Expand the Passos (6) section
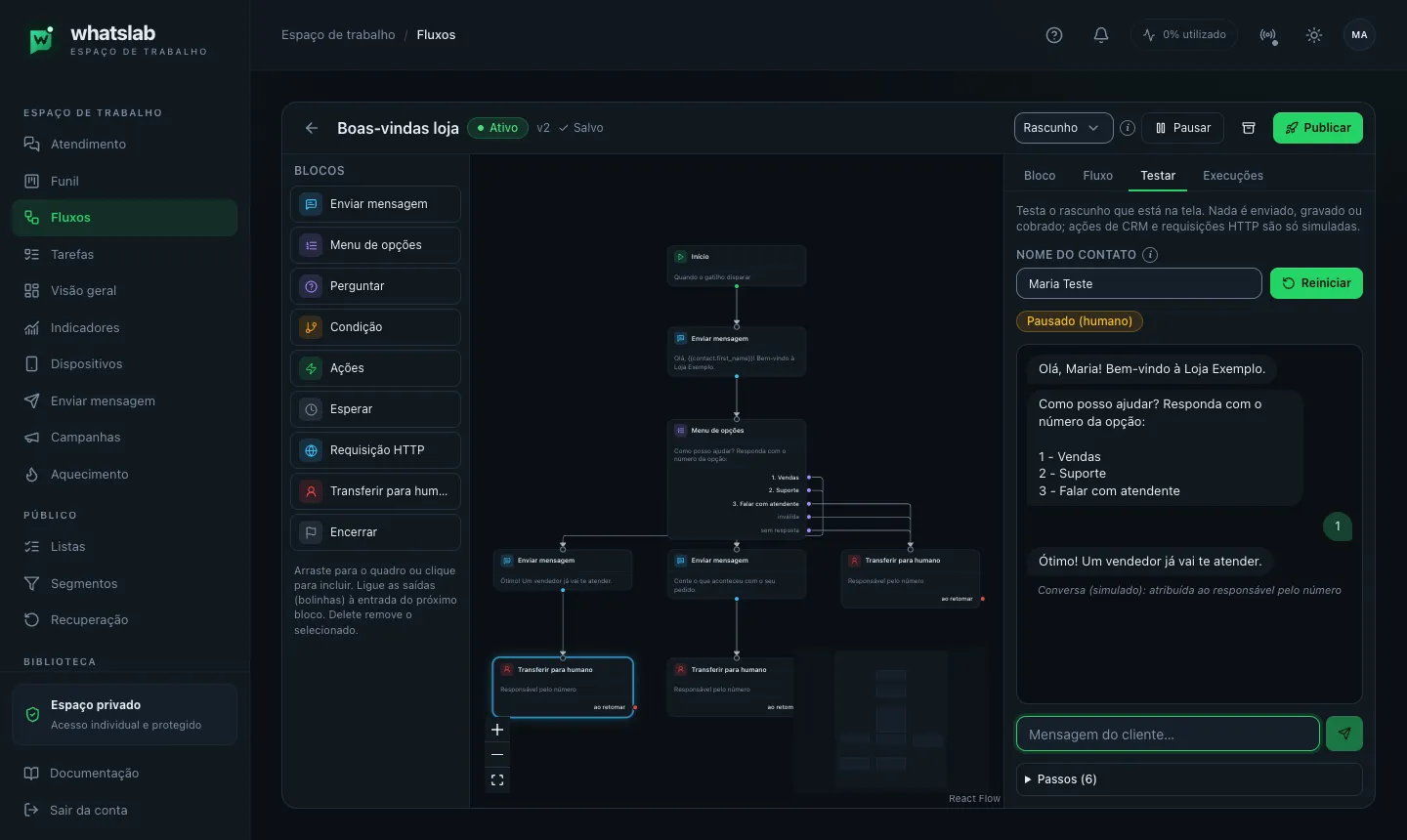This screenshot has height=840, width=1407. [1189, 779]
